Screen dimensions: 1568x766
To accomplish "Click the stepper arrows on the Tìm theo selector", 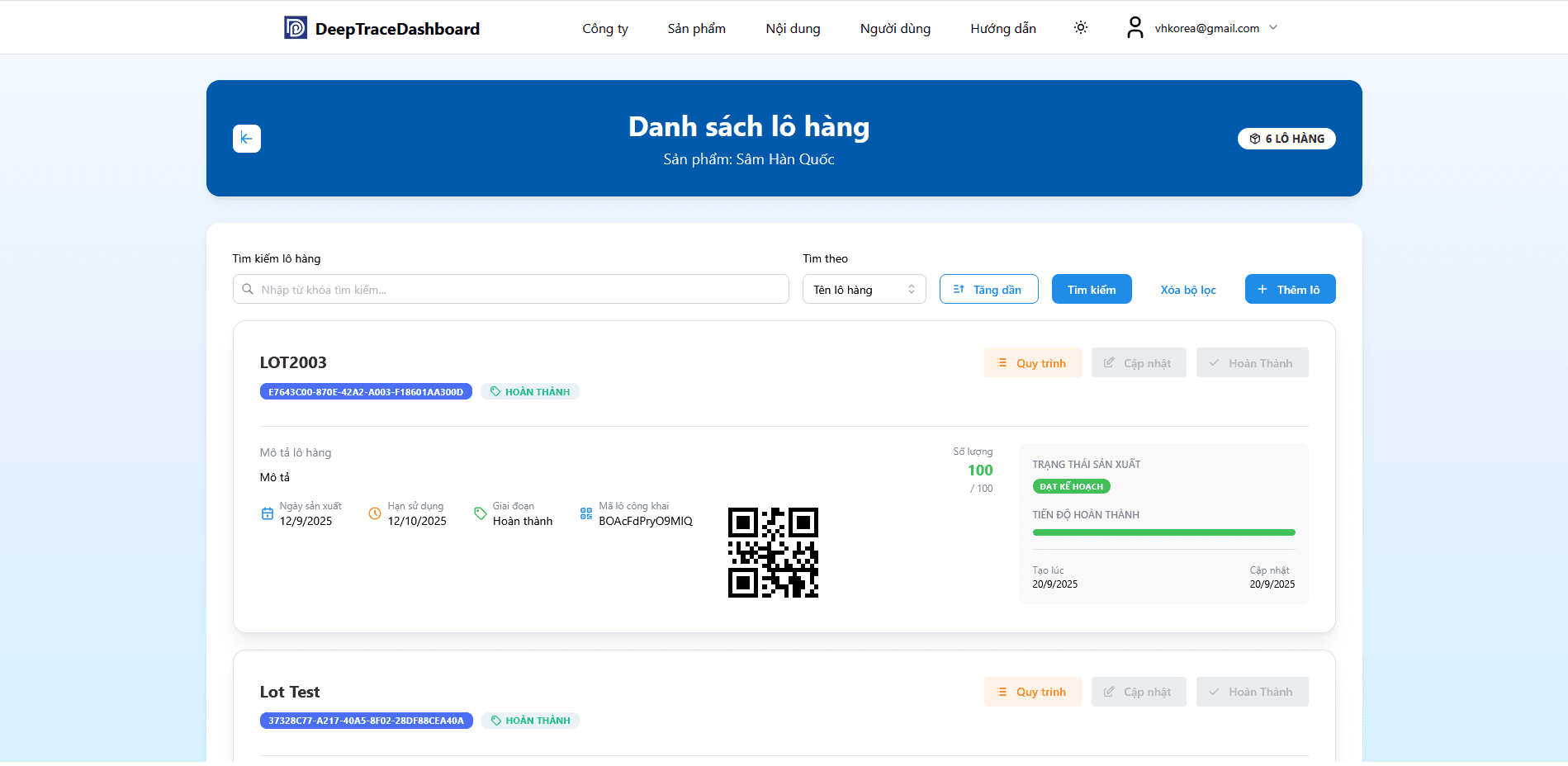I will [x=911, y=289].
